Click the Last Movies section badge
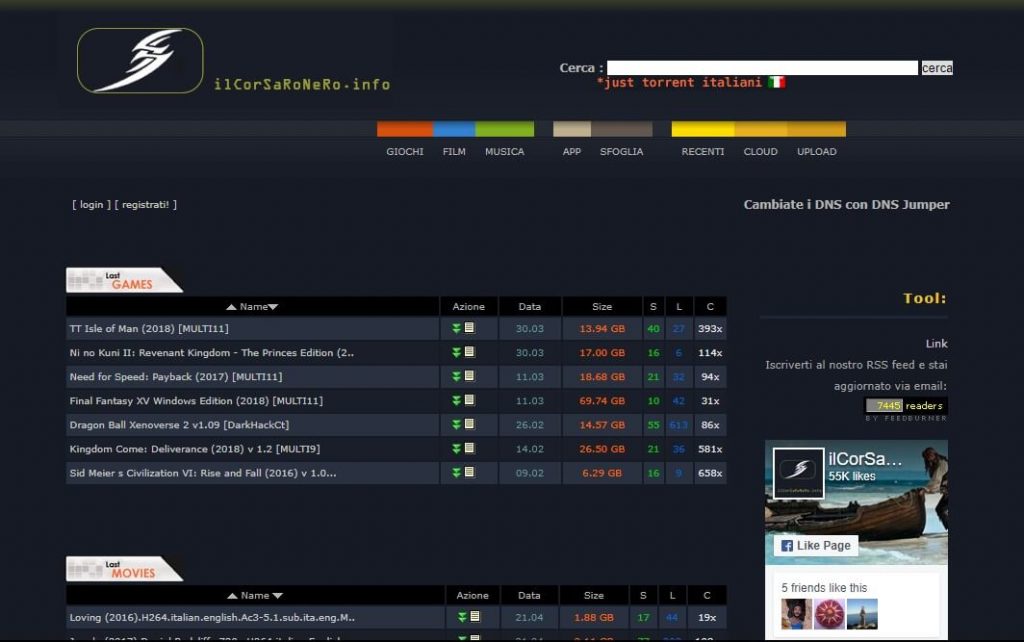This screenshot has height=642, width=1024. 124,569
